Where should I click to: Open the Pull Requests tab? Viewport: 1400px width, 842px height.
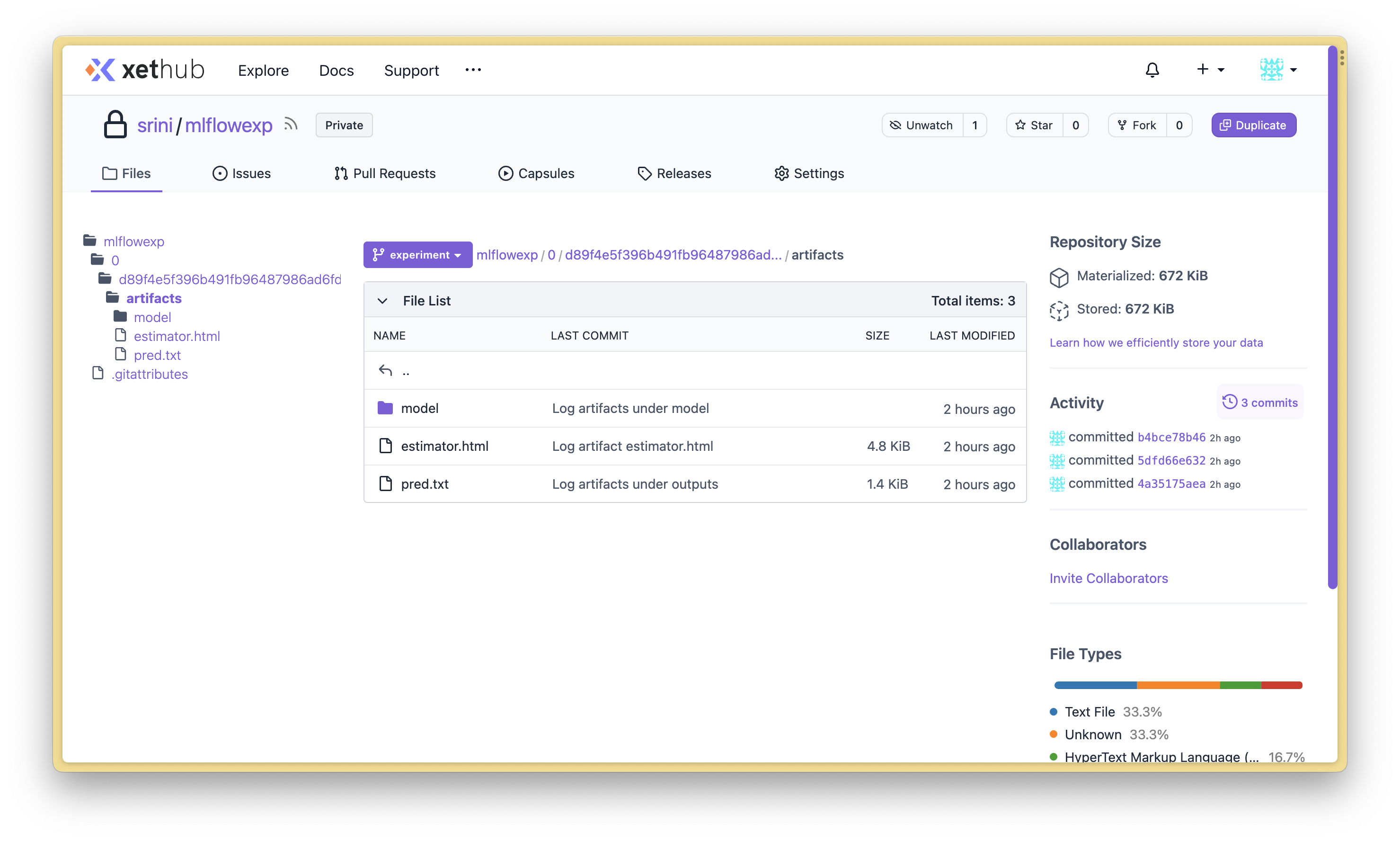pos(385,174)
